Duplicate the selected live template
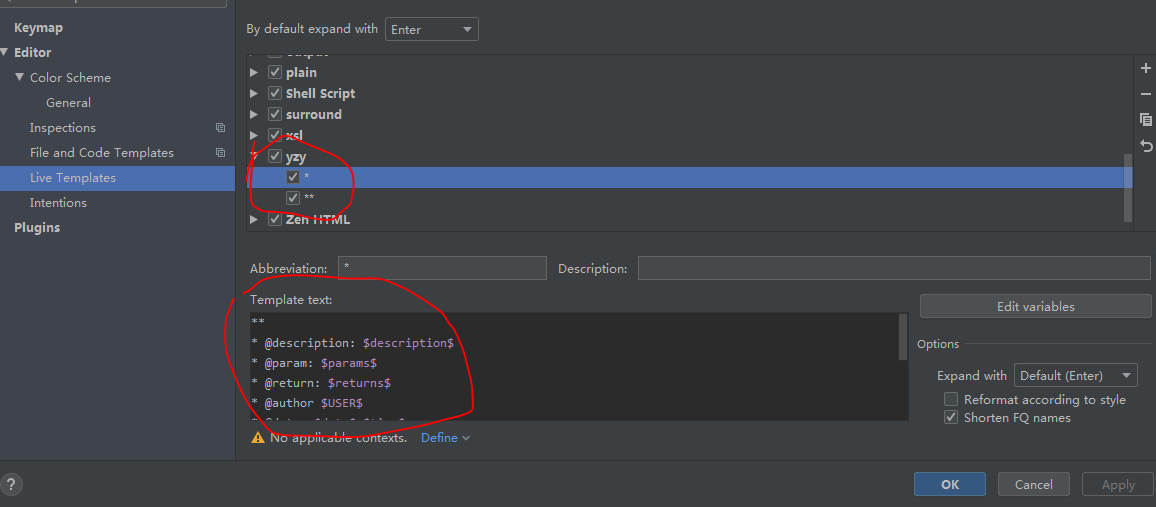Viewport: 1156px width, 507px height. (1146, 119)
